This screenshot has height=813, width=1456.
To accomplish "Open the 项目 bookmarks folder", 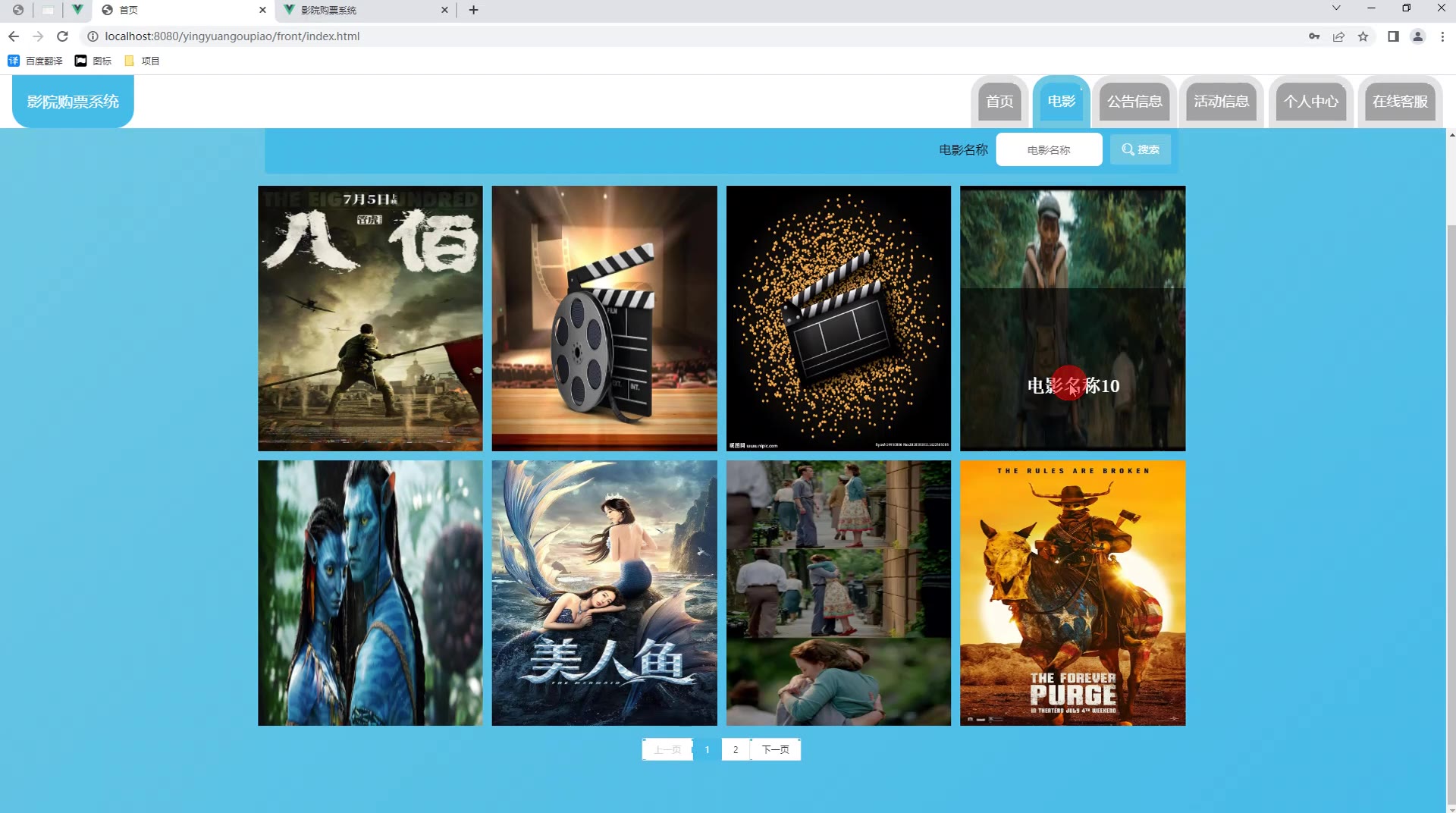I will (142, 61).
